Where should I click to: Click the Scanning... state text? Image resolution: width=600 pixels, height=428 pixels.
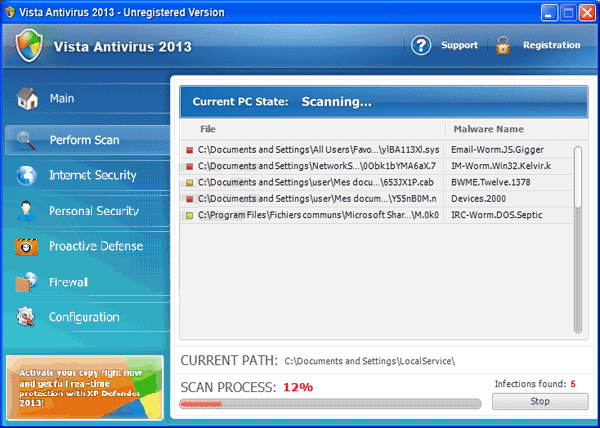[x=336, y=102]
